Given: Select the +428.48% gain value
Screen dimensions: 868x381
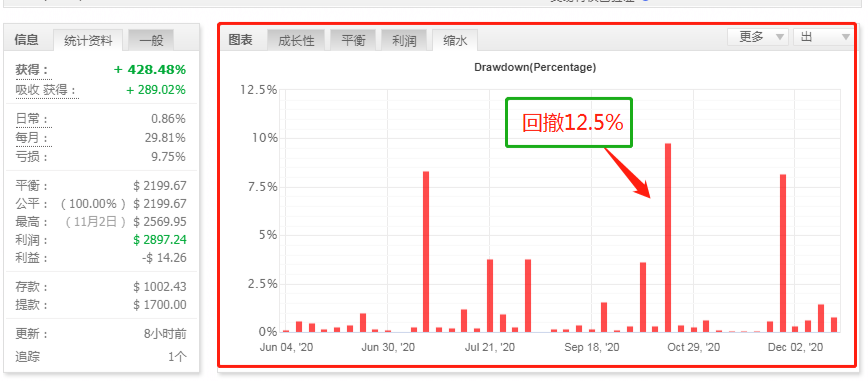Looking at the screenshot, I should tap(150, 70).
